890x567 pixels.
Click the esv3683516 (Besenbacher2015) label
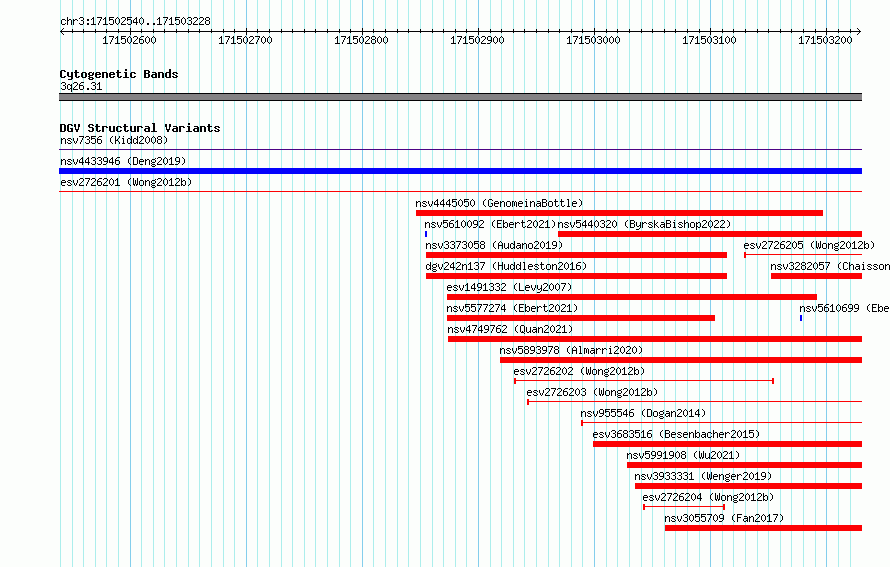click(x=676, y=434)
